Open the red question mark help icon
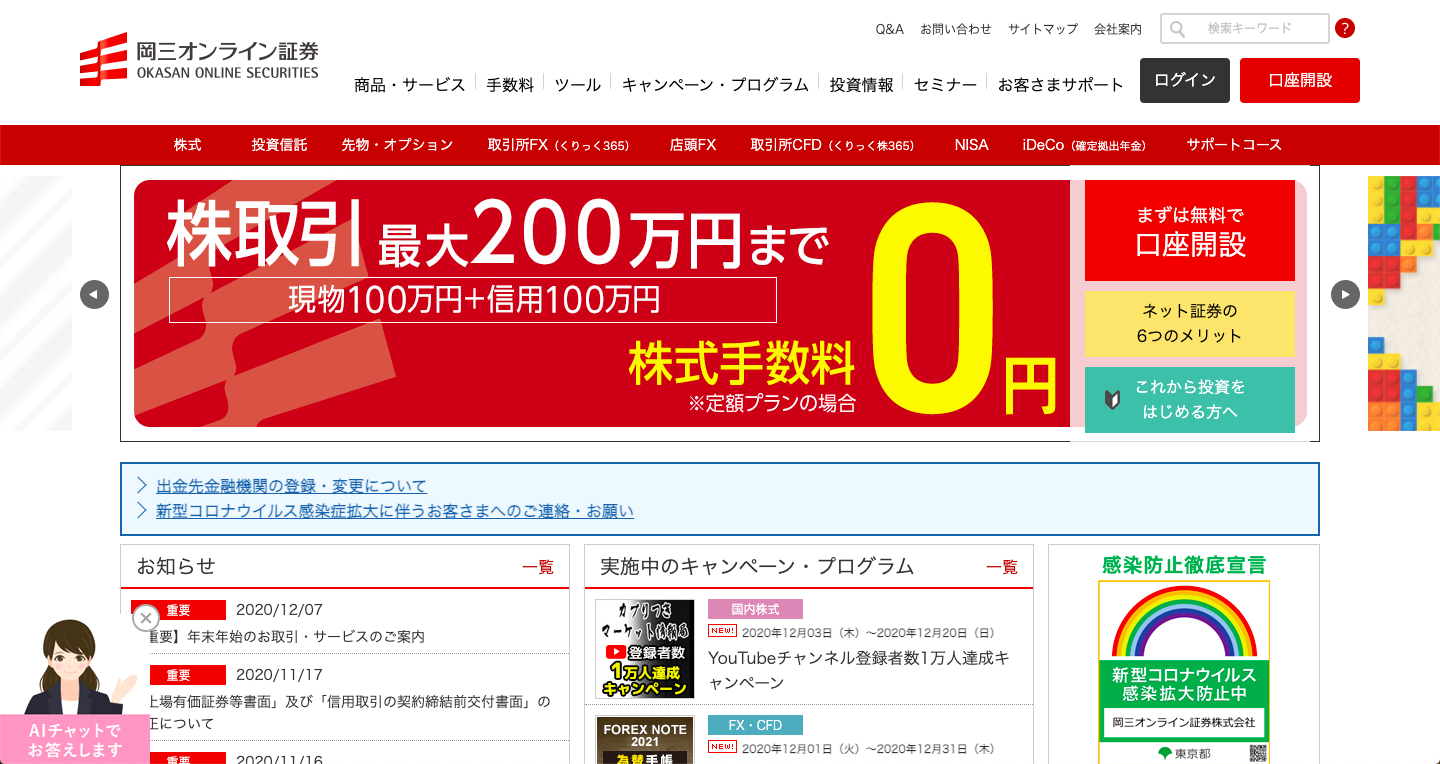The width and height of the screenshot is (1440, 764). point(1345,28)
